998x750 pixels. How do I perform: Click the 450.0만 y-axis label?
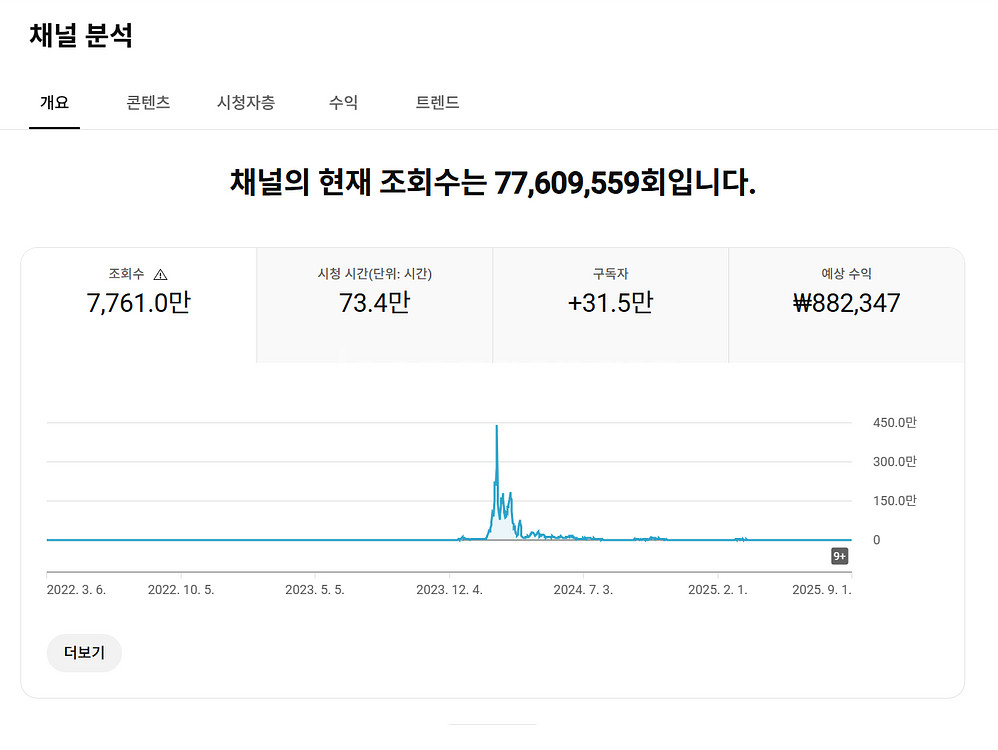pos(895,423)
